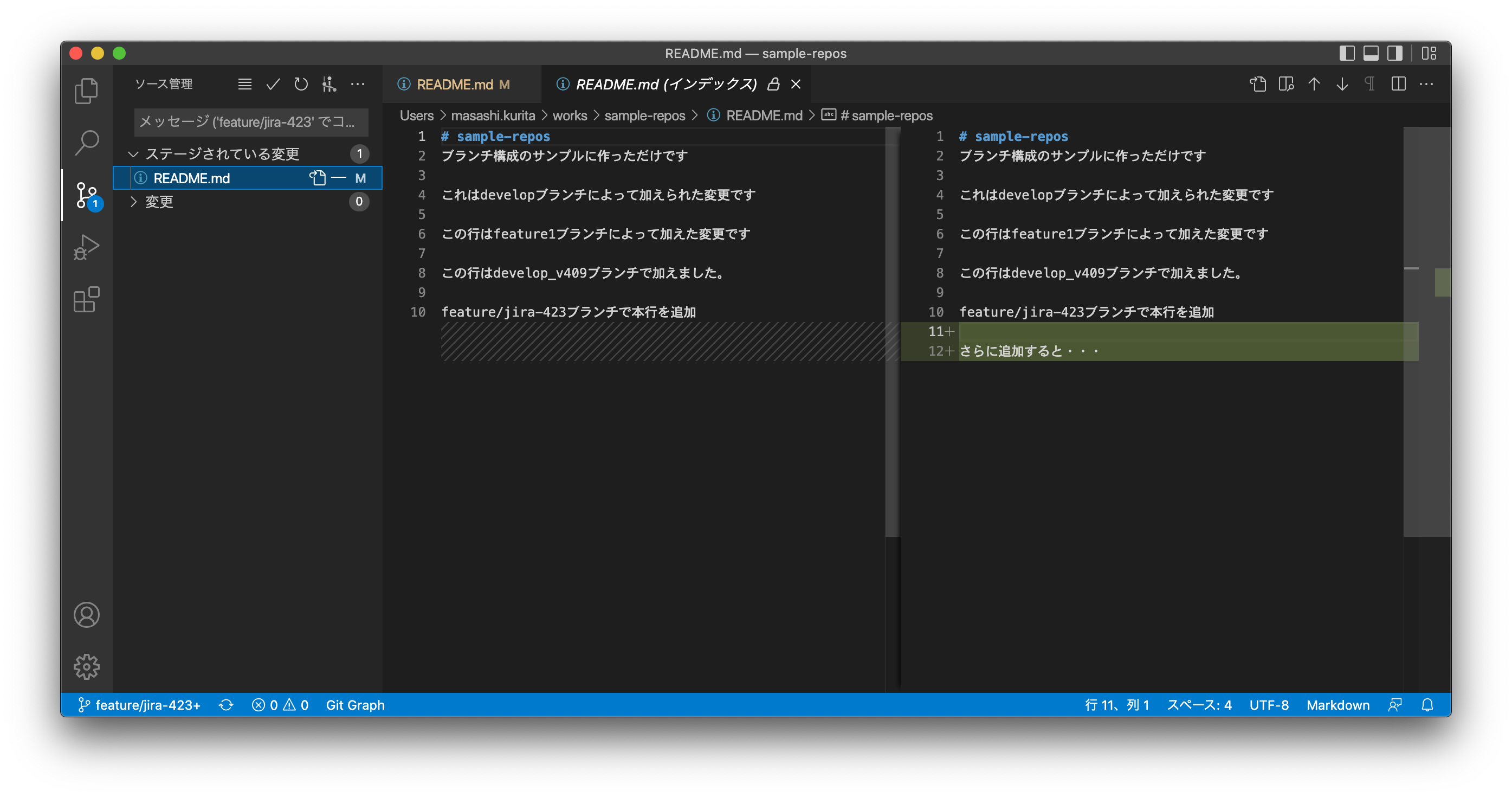Open source control more actions menu
This screenshot has width=1512, height=797.
(x=358, y=85)
